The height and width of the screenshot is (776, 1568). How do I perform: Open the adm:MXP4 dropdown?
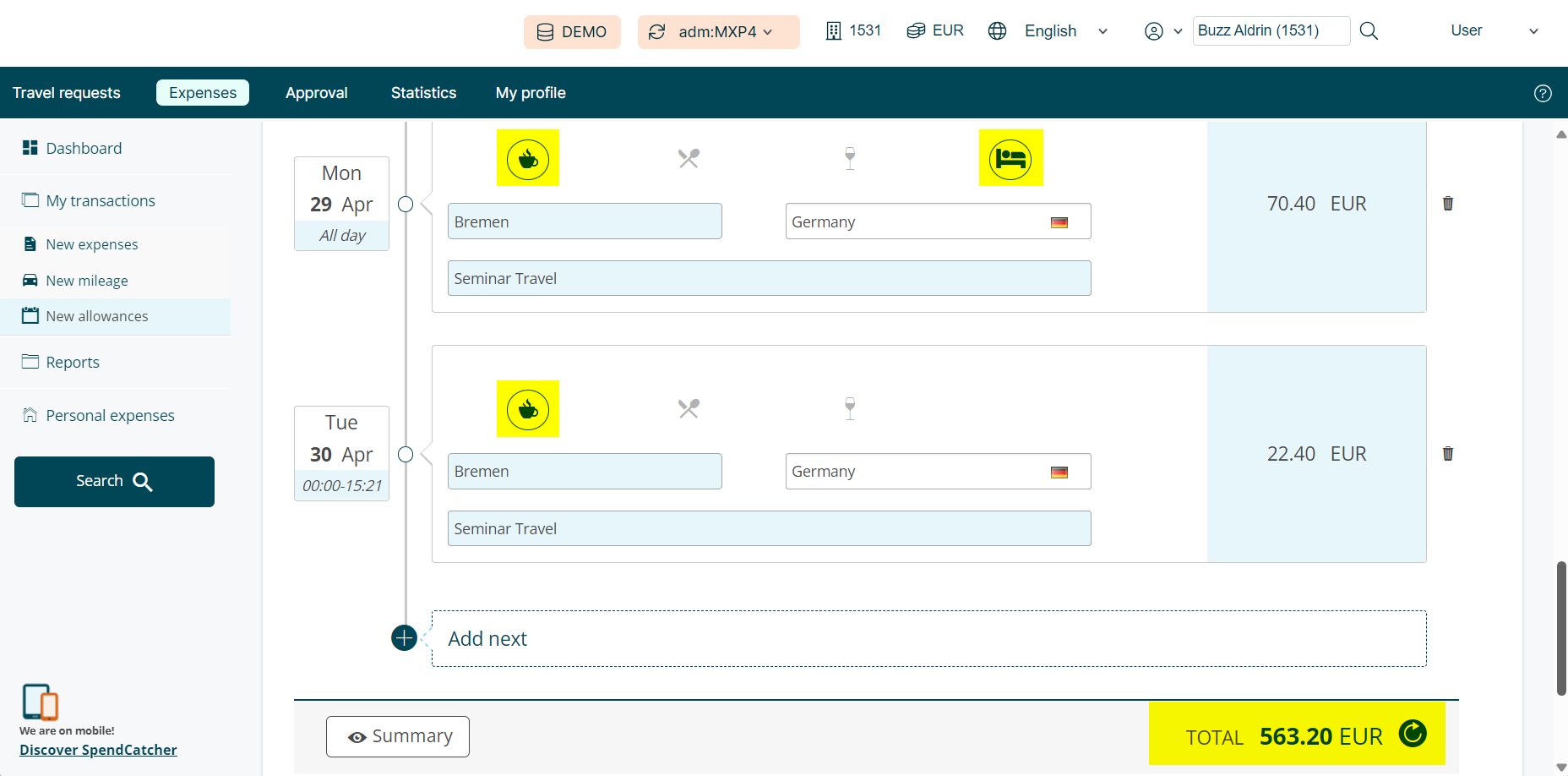point(718,32)
